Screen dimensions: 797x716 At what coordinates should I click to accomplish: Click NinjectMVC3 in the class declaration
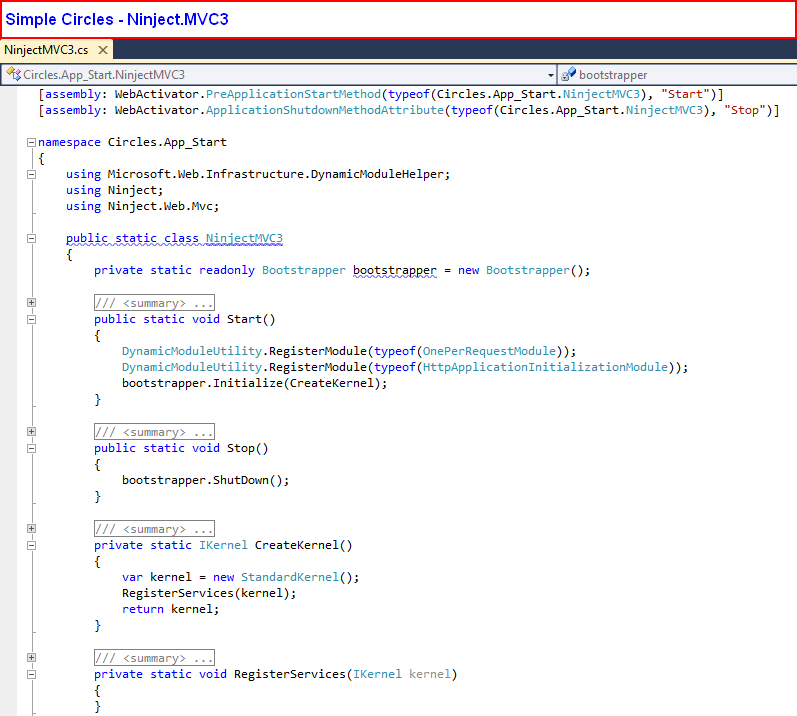pos(244,238)
